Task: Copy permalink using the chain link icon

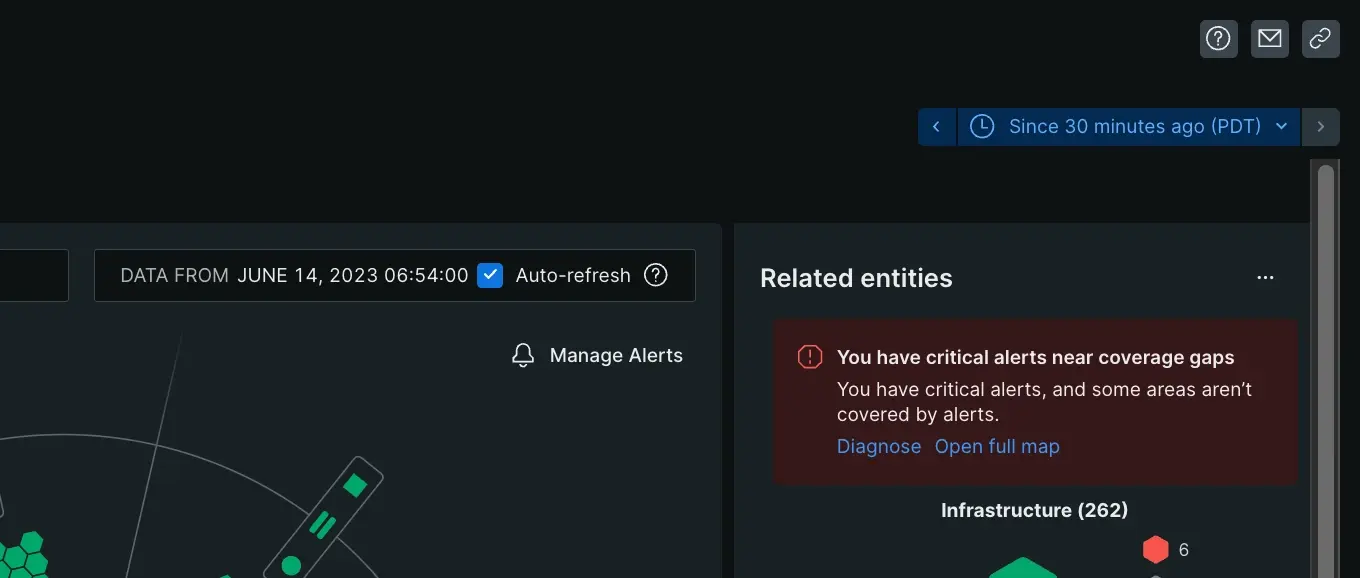Action: [1320, 39]
